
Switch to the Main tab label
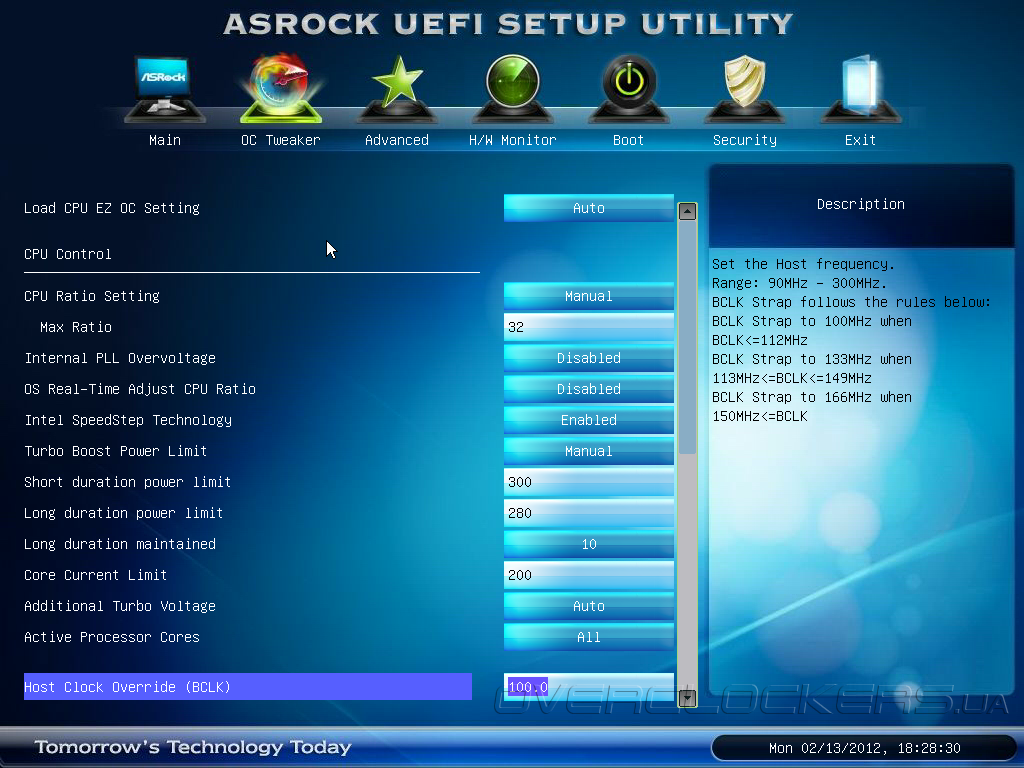165,140
